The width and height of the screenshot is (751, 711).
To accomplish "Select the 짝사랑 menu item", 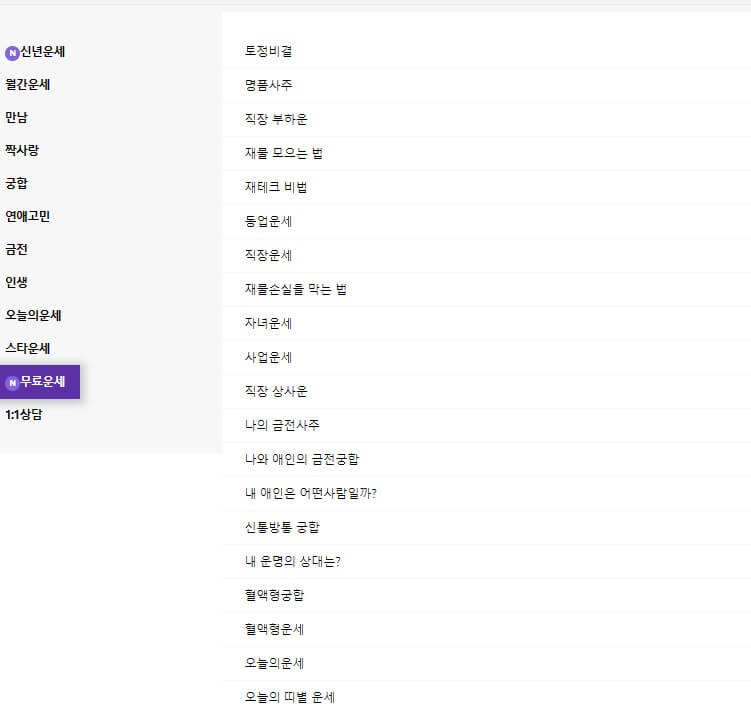I will pyautogui.click(x=22, y=150).
